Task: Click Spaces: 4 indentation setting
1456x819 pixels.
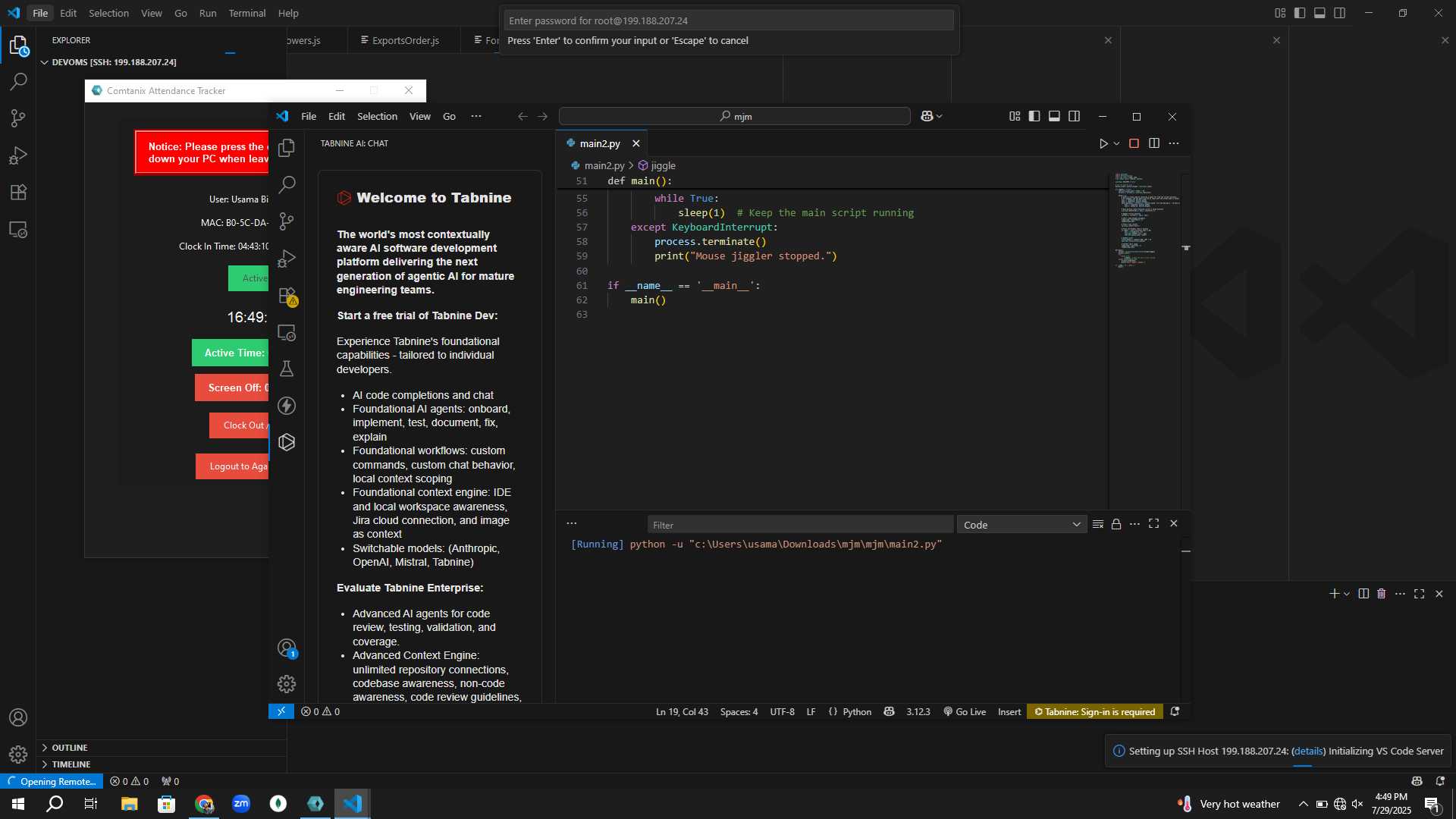Action: (739, 712)
